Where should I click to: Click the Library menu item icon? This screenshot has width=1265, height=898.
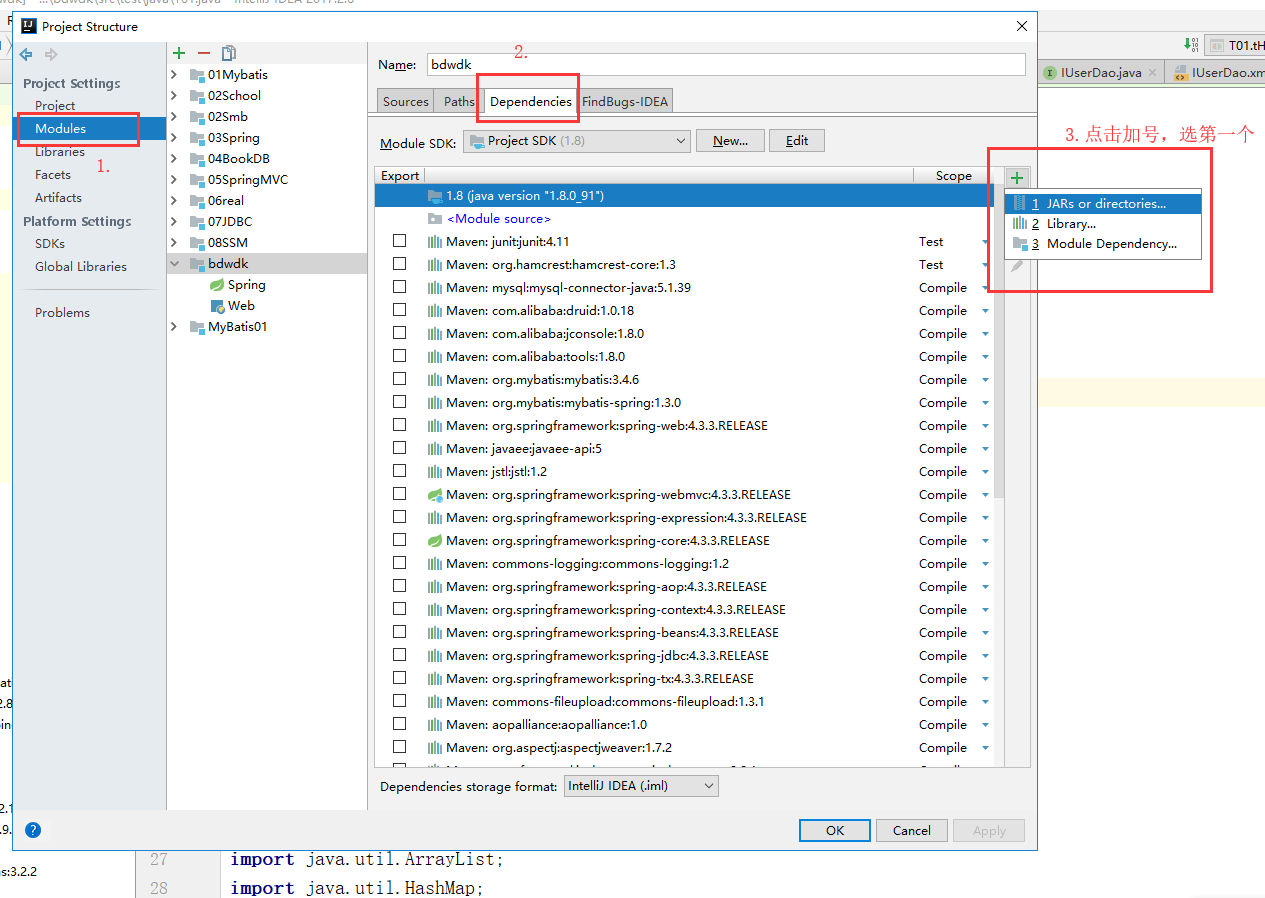1020,224
